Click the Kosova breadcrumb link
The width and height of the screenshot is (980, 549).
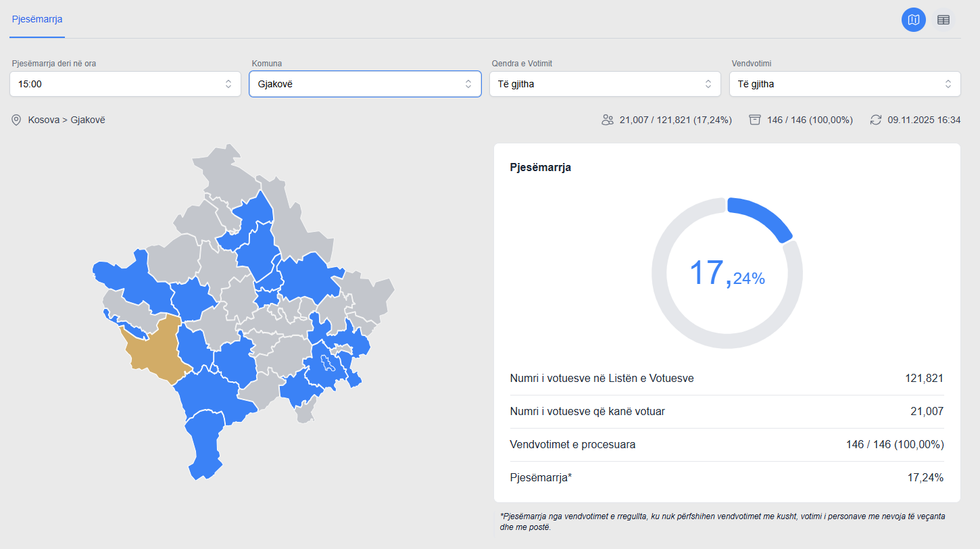click(44, 120)
